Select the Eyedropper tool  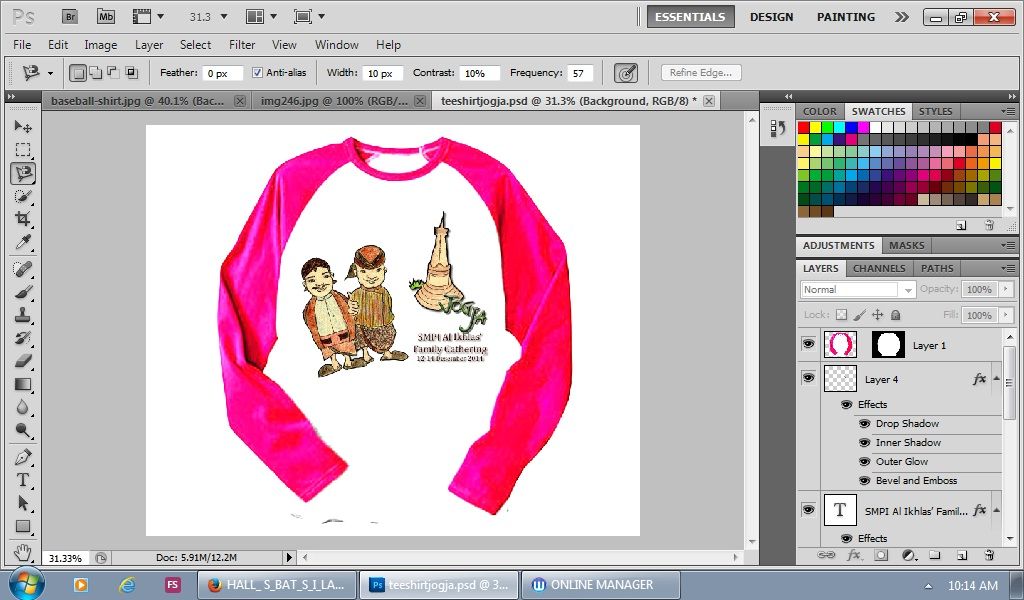pyautogui.click(x=23, y=242)
